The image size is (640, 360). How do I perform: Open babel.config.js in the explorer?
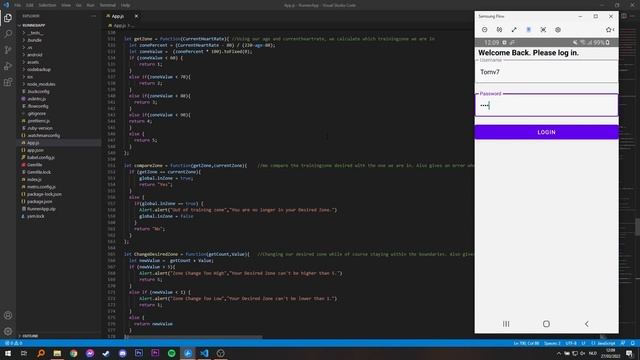tap(41, 158)
